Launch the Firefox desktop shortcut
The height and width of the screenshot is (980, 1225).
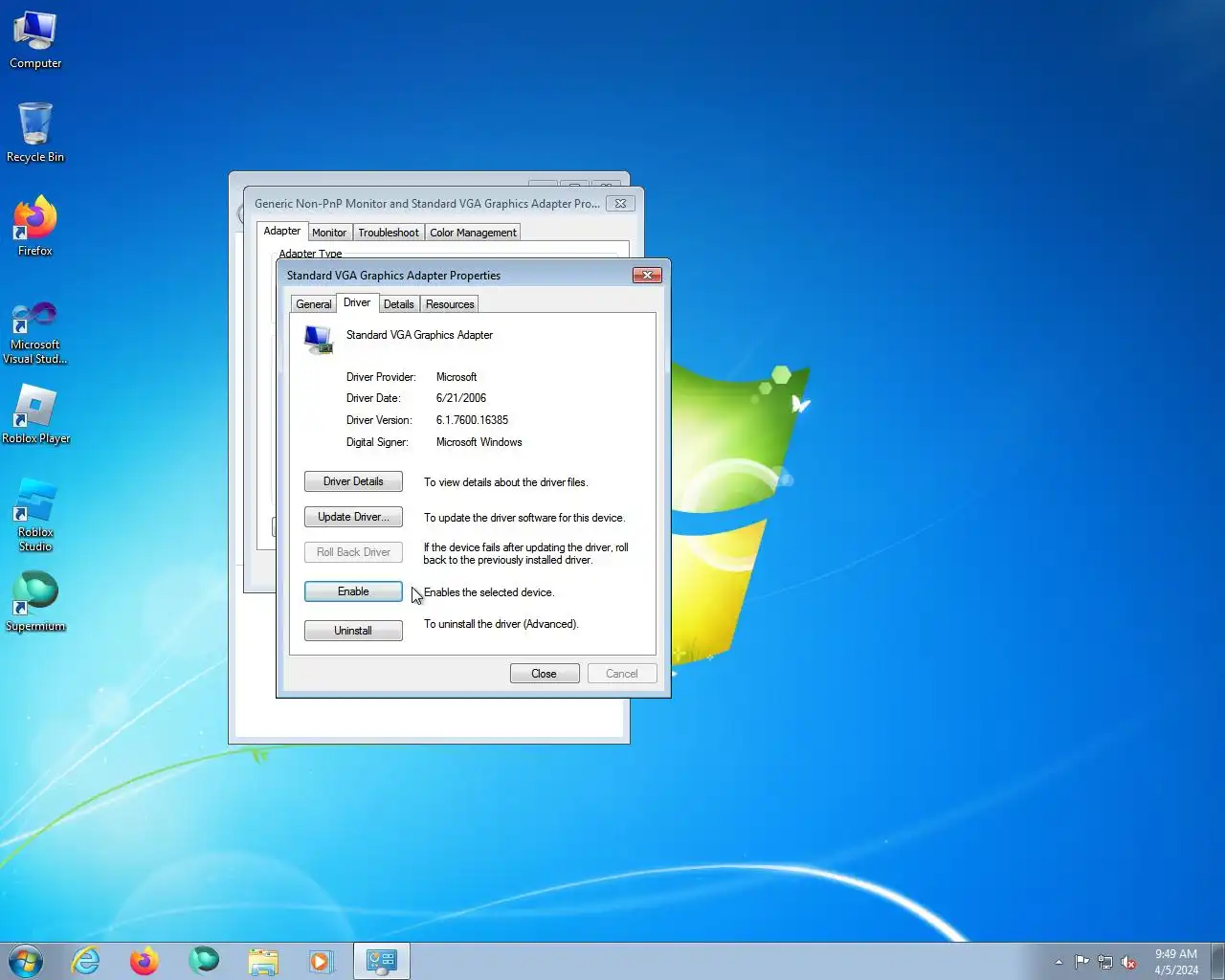click(35, 226)
